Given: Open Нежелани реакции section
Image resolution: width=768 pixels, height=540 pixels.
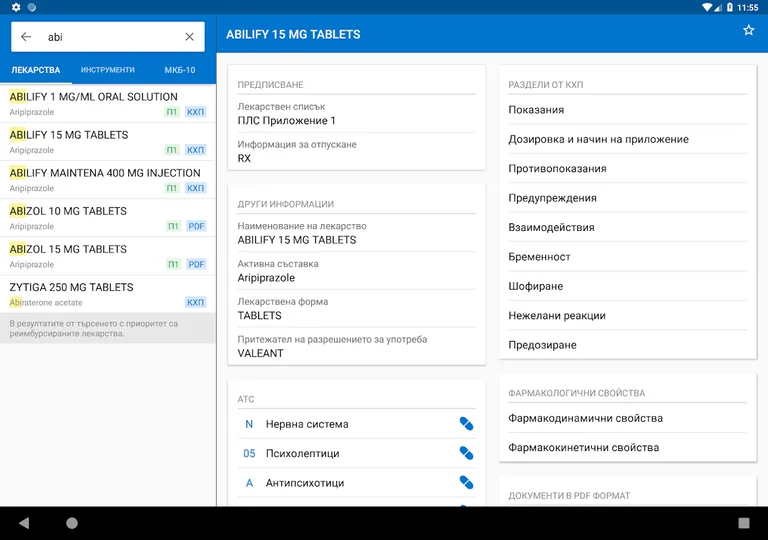Looking at the screenshot, I should 627,316.
